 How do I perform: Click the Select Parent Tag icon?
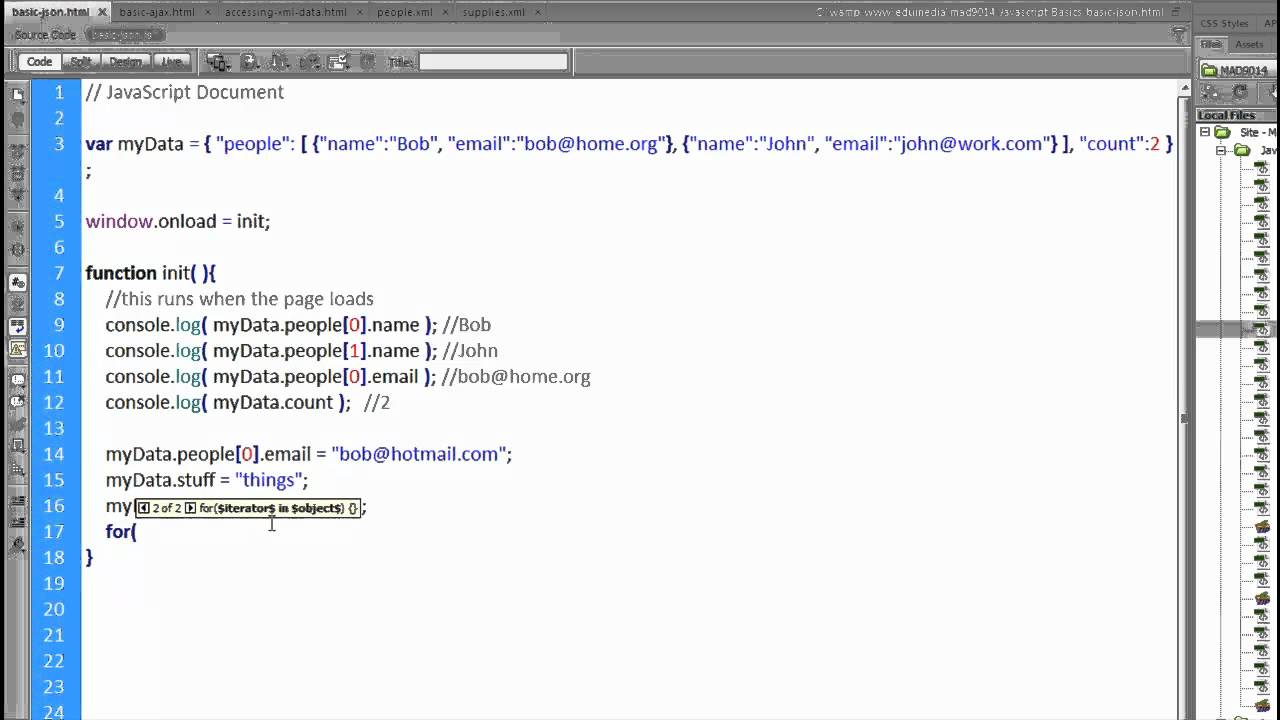pyautogui.click(x=17, y=226)
